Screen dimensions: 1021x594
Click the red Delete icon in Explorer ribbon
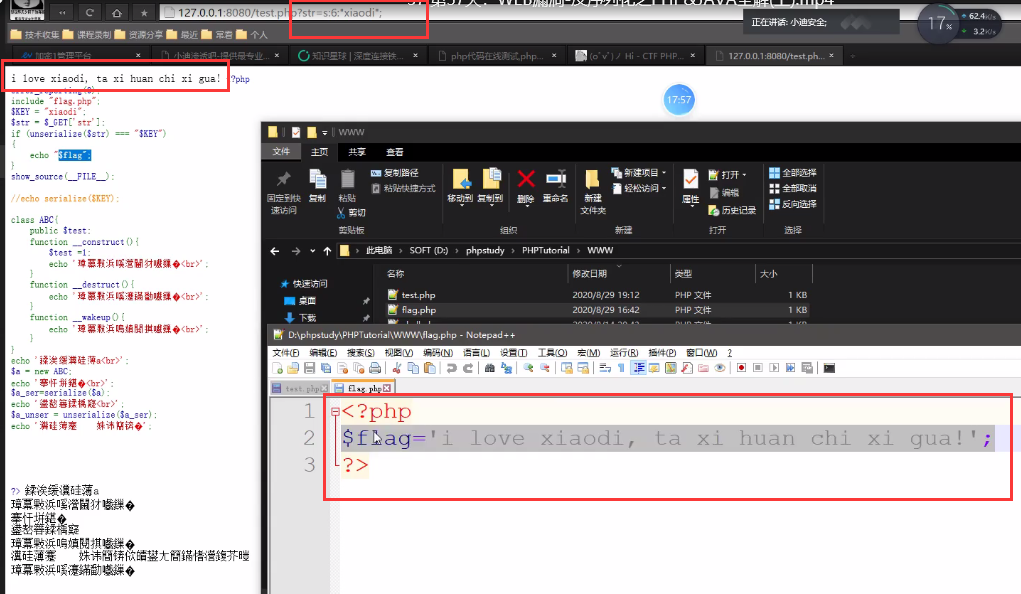[x=526, y=180]
